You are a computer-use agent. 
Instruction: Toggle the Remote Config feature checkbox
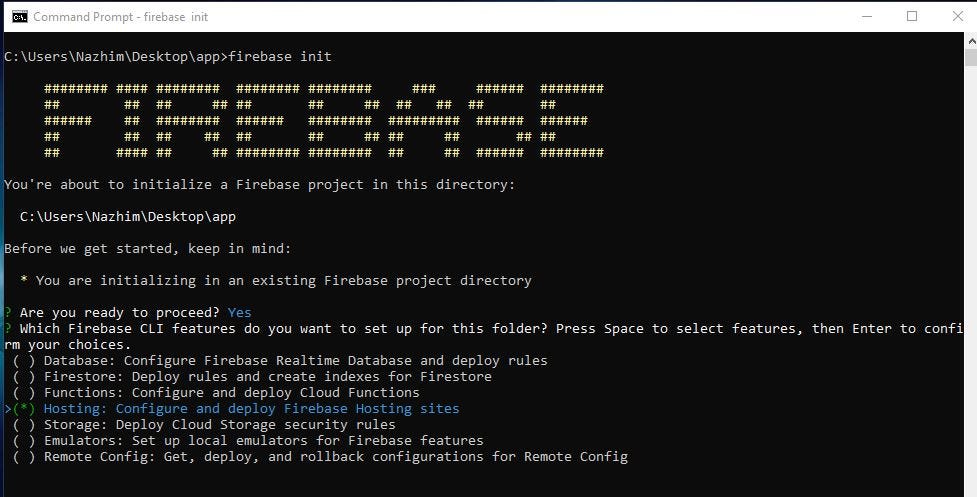(x=24, y=457)
